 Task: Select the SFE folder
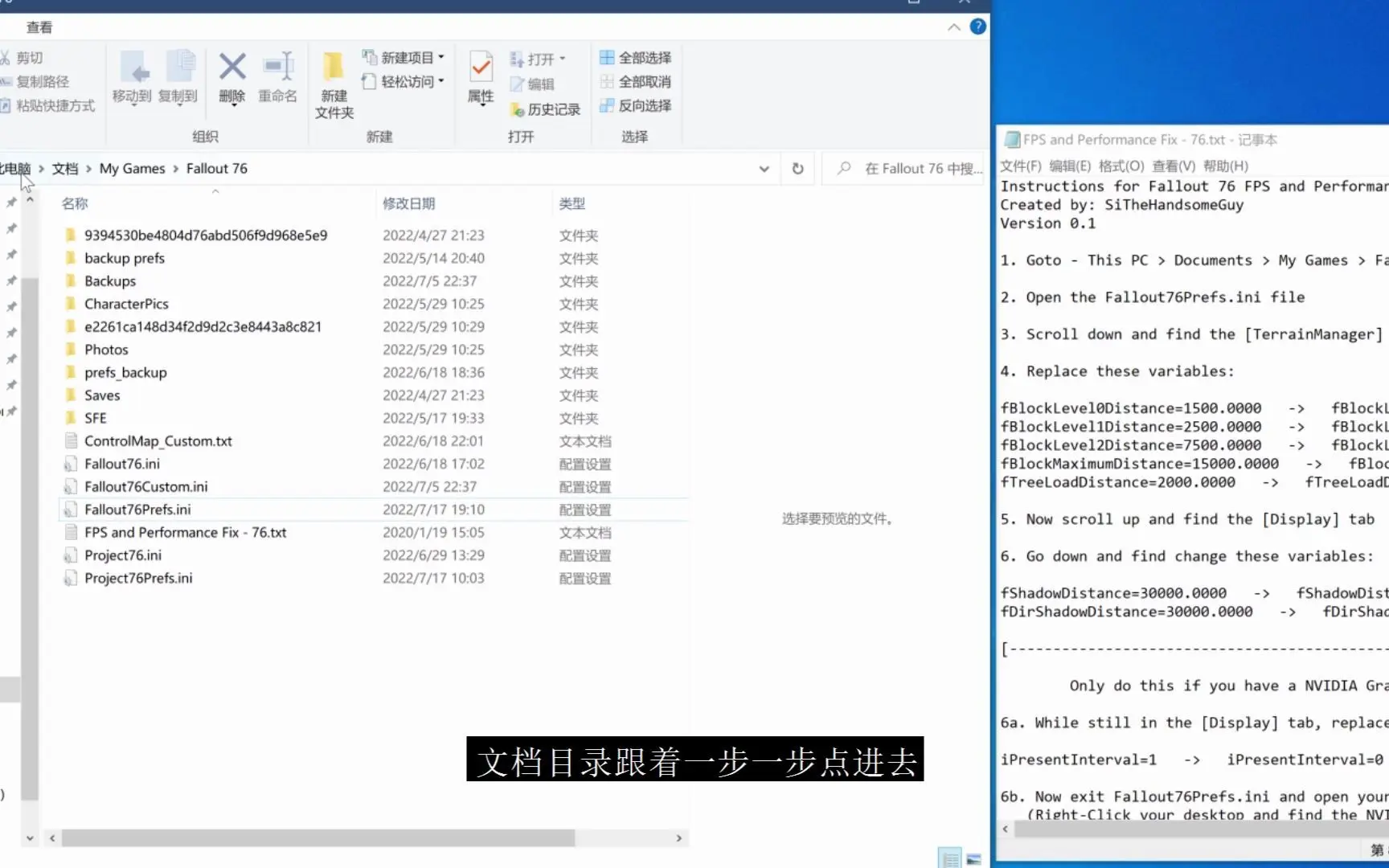click(95, 418)
